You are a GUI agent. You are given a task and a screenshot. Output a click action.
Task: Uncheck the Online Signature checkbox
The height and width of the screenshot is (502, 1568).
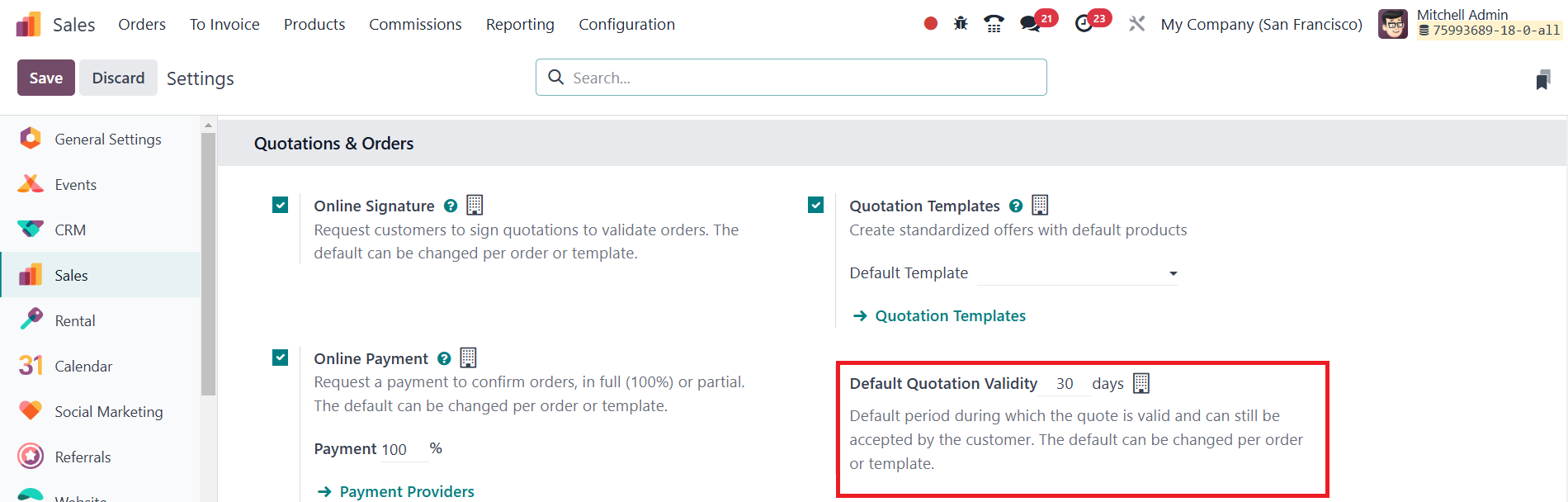pyautogui.click(x=281, y=205)
